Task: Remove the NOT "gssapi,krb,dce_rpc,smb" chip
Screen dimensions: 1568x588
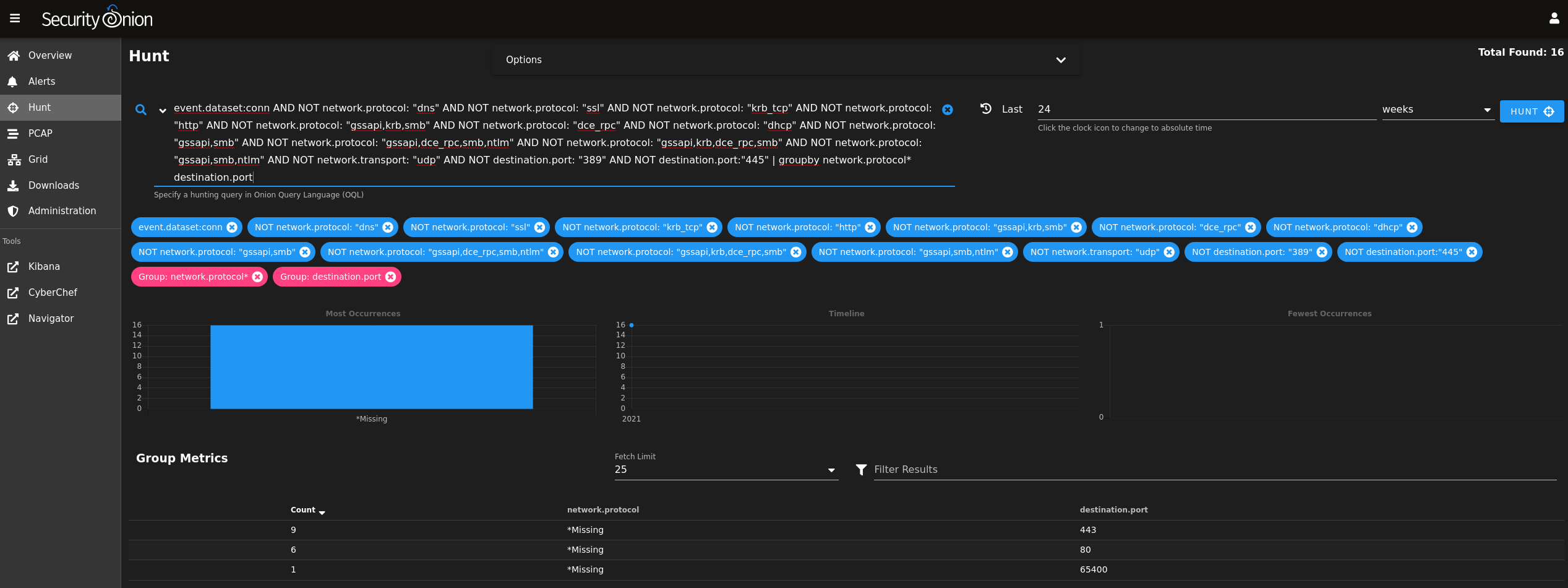Action: [796, 252]
